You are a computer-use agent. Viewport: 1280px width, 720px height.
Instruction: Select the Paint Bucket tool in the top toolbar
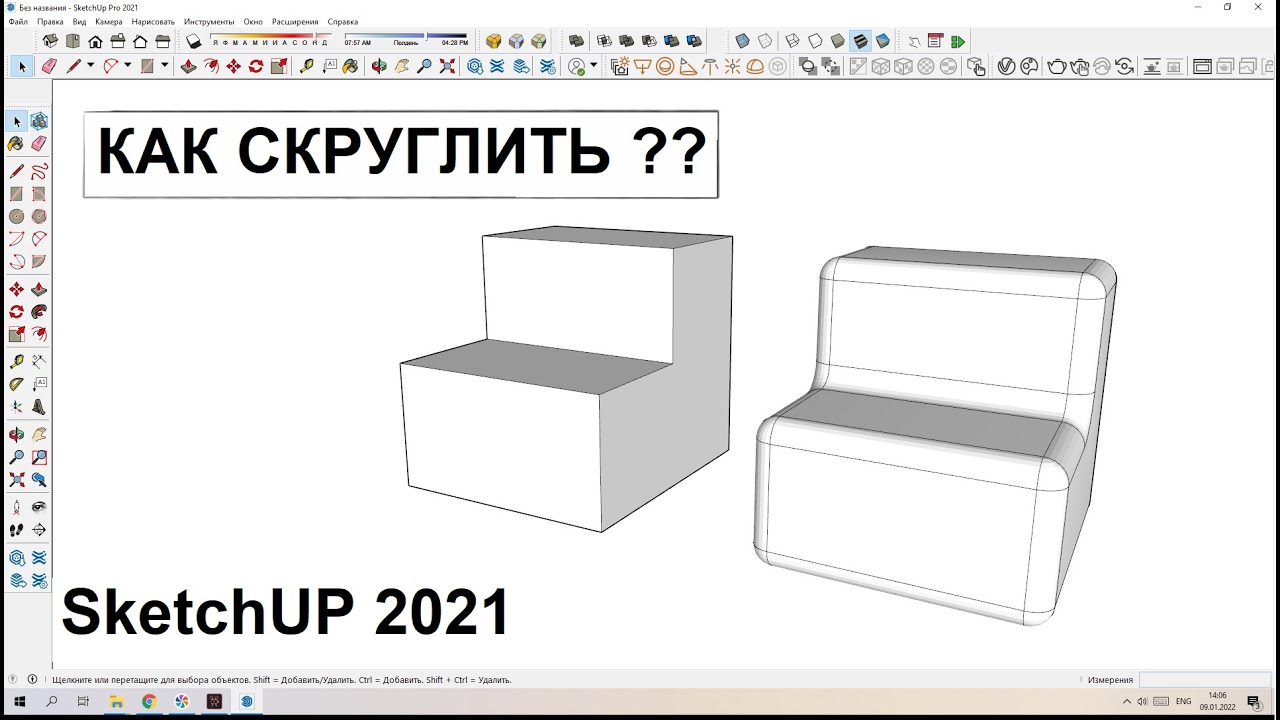[x=350, y=67]
